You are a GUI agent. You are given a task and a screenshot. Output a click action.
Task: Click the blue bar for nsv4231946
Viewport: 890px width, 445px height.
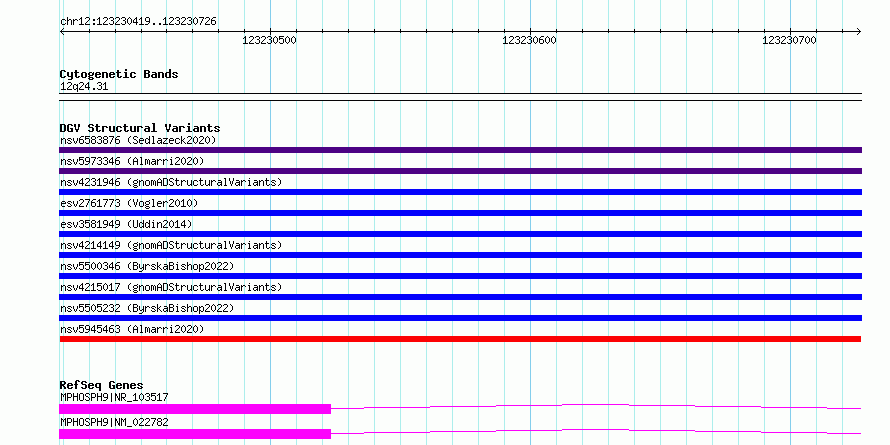tap(460, 192)
